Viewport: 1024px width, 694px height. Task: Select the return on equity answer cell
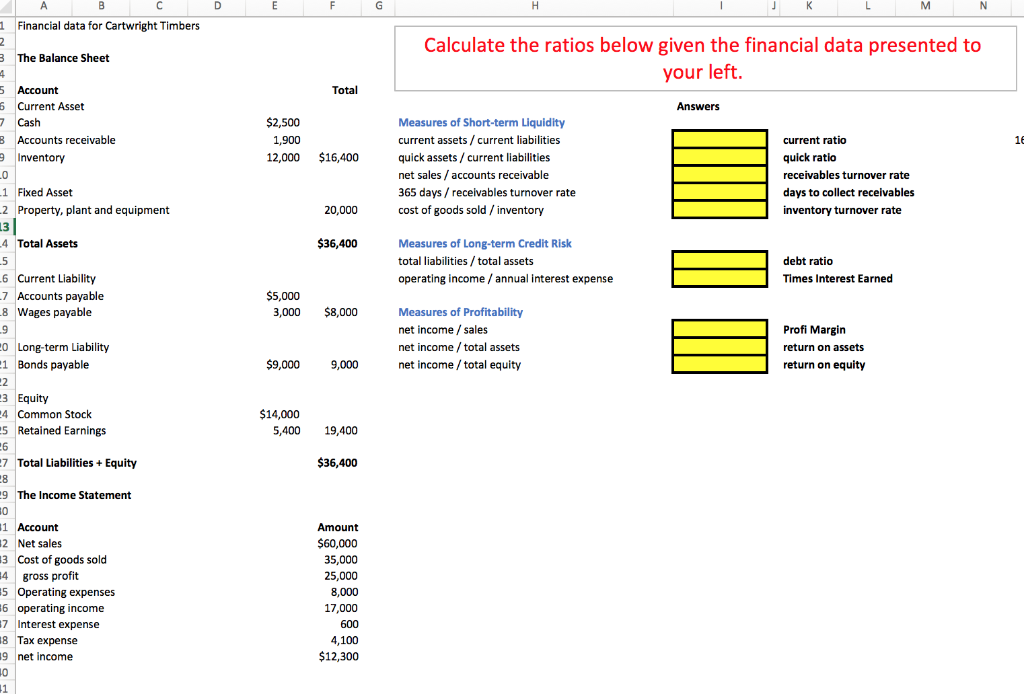(x=719, y=364)
